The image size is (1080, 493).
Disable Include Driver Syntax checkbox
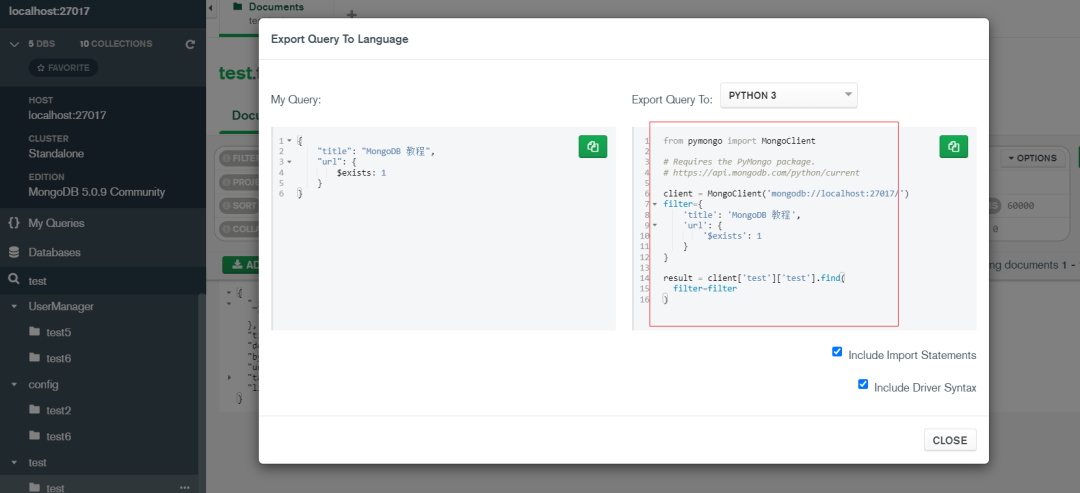pyautogui.click(x=863, y=384)
